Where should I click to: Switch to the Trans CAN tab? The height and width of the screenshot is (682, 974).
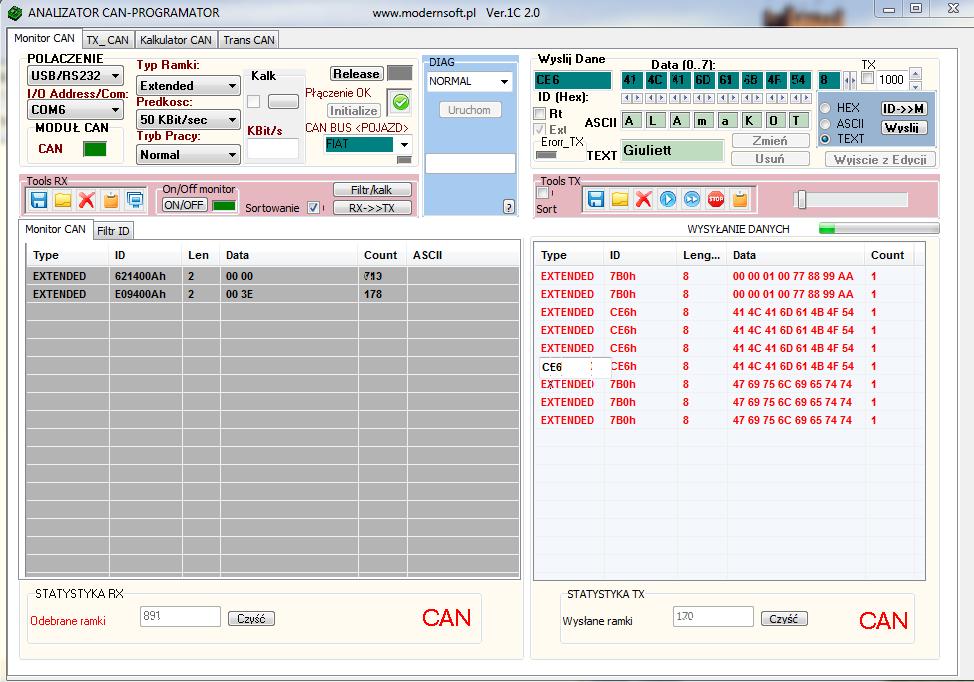coord(248,40)
